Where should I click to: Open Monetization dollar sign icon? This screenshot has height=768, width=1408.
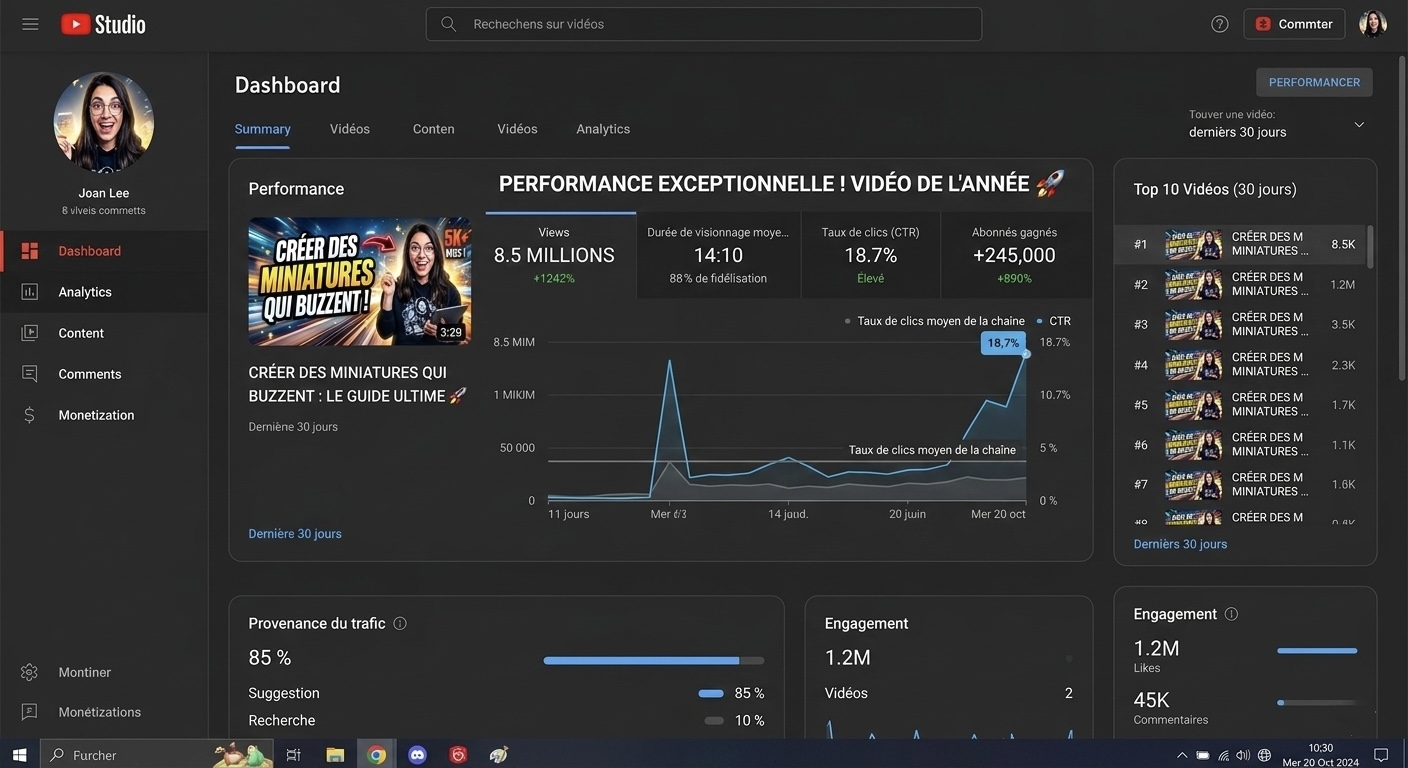tap(30, 415)
